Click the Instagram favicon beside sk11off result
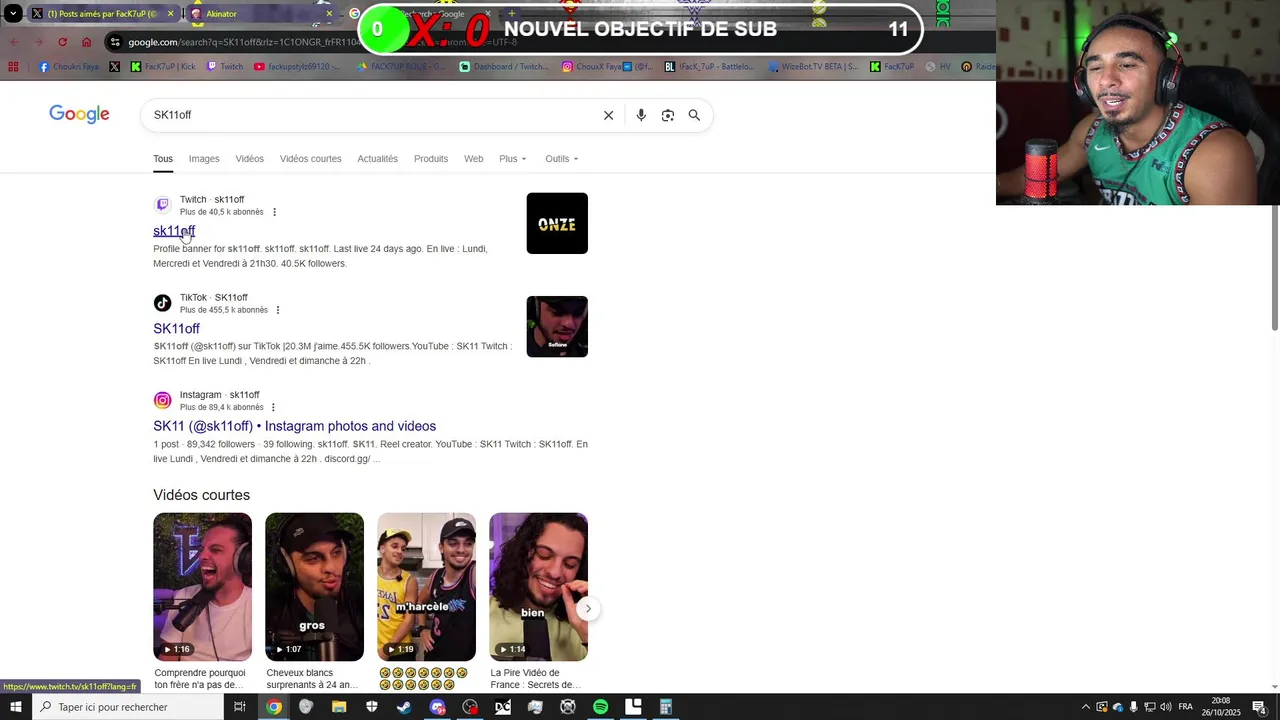This screenshot has height=720, width=1280. pyautogui.click(x=162, y=400)
